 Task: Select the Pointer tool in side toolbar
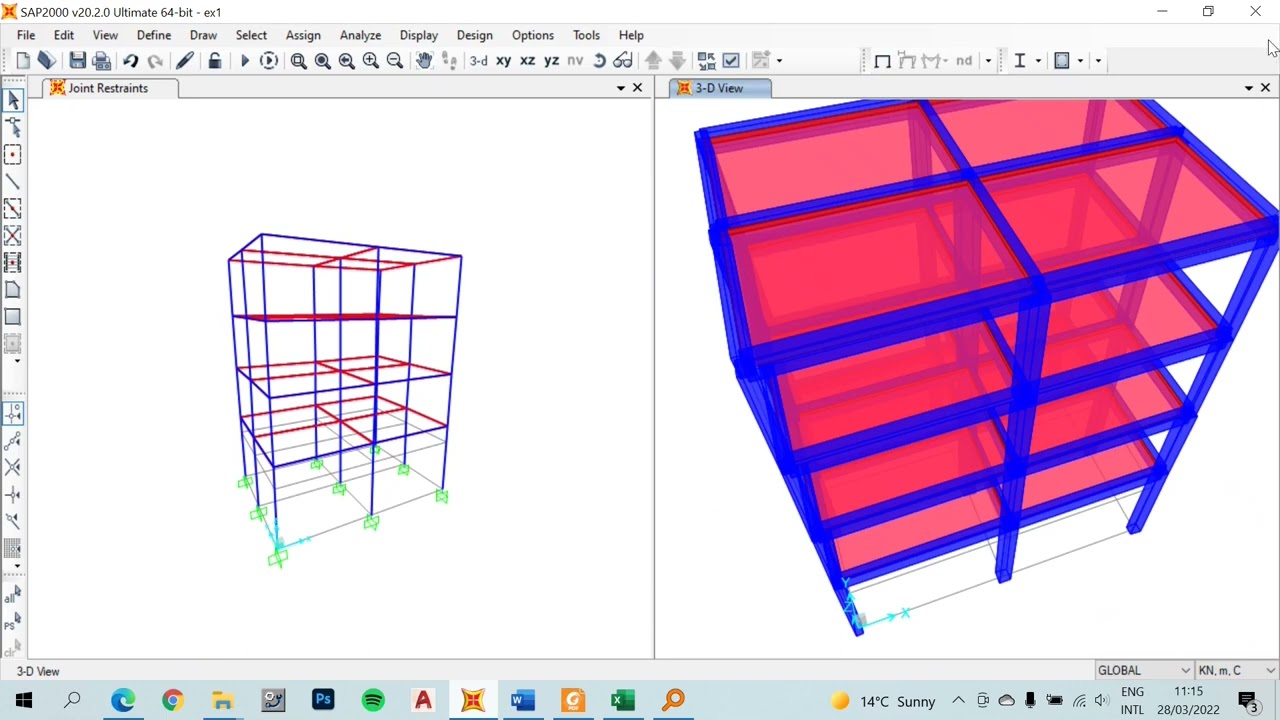(13, 100)
